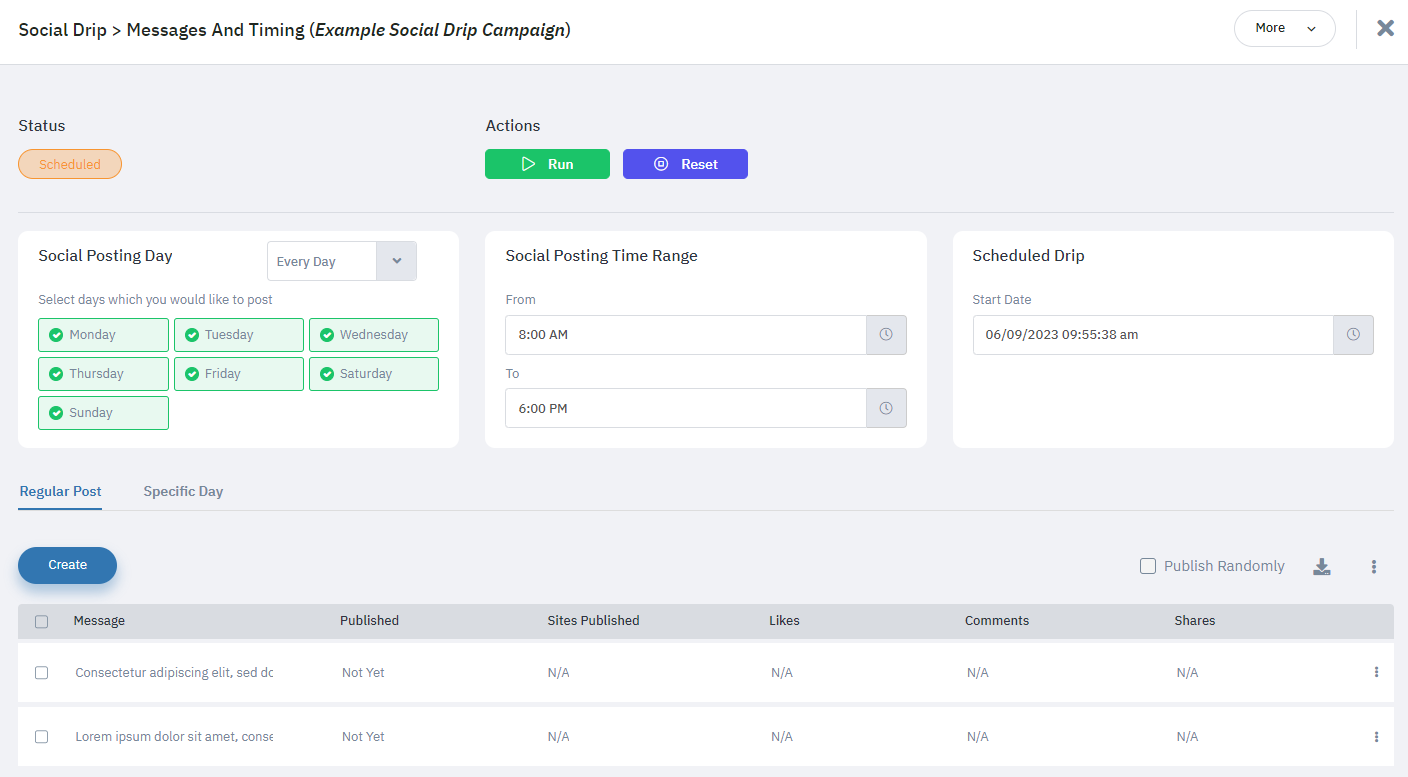Open row options for Lorem ipsum message
The image size is (1408, 777).
click(1376, 737)
